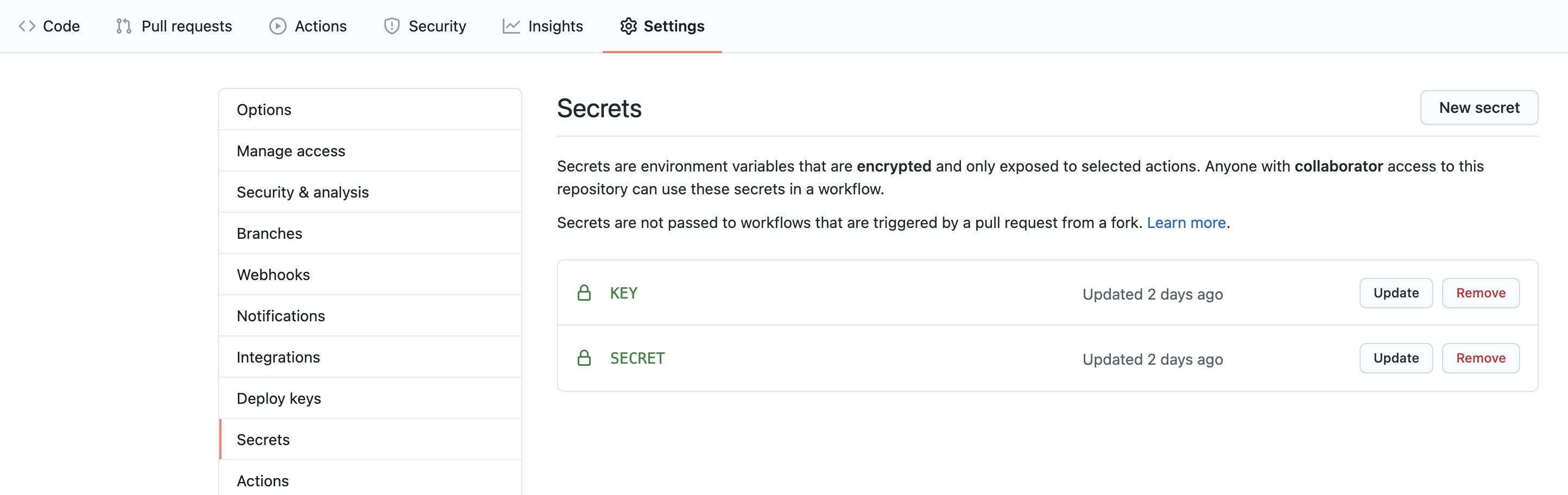The height and width of the screenshot is (495, 1568).
Task: Open Security & analysis settings
Action: point(302,192)
